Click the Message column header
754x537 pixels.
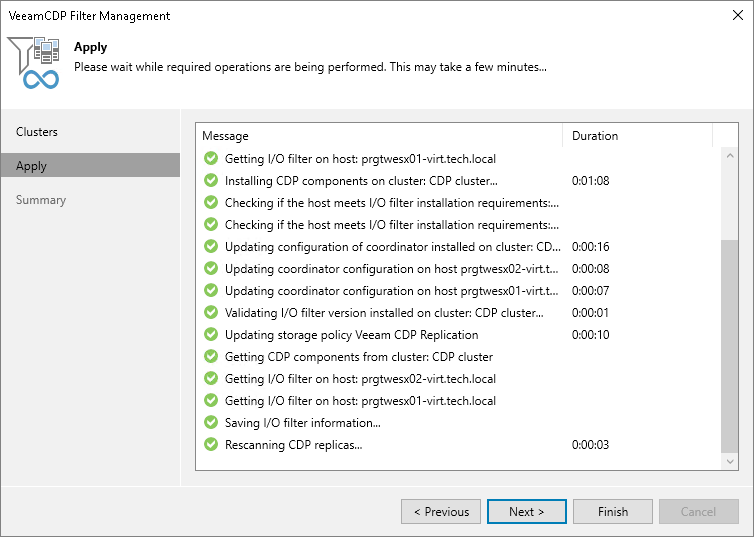tap(379, 136)
